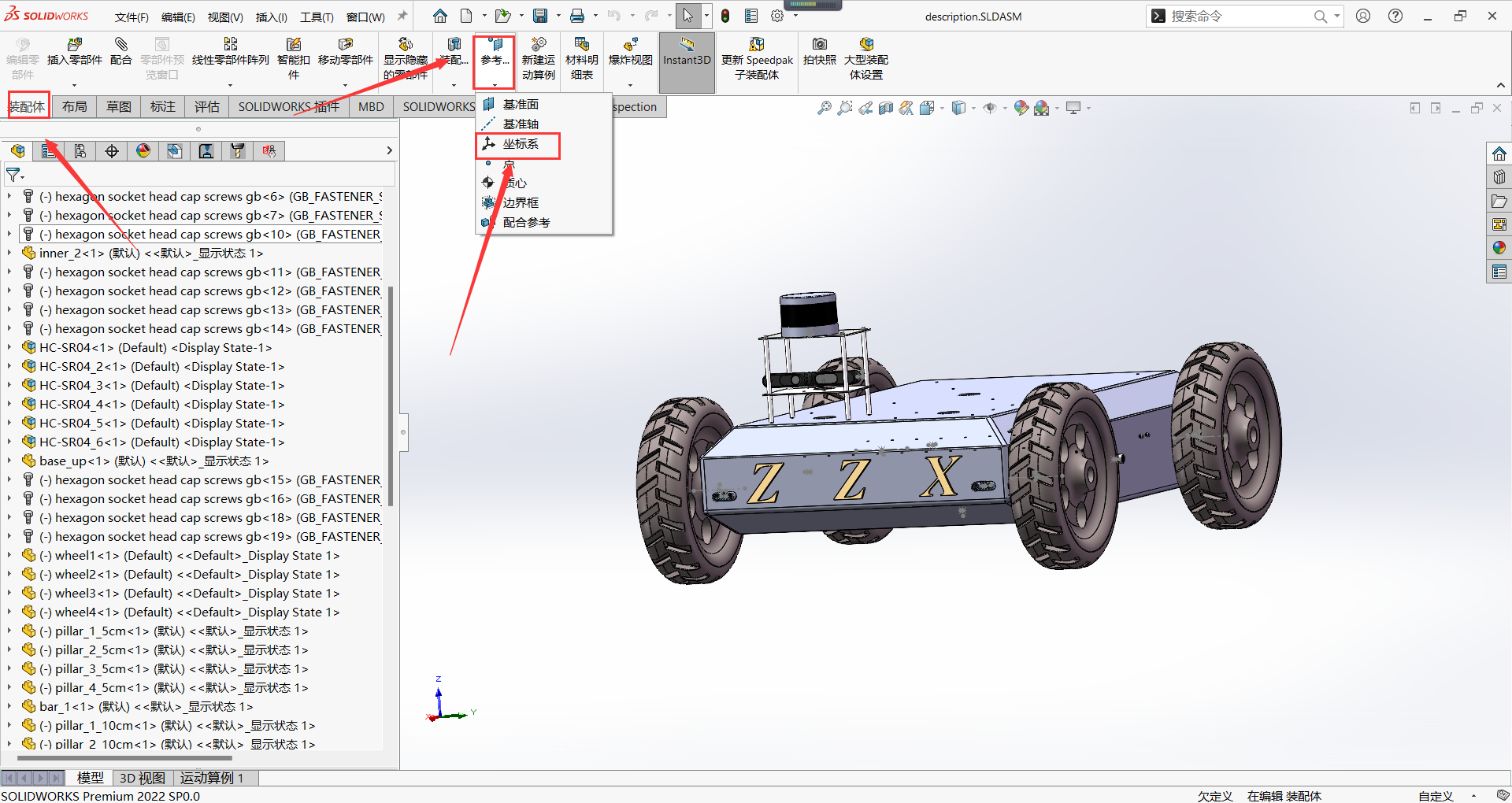Select the Mate tool
Image resolution: width=1512 pixels, height=803 pixels.
click(120, 54)
